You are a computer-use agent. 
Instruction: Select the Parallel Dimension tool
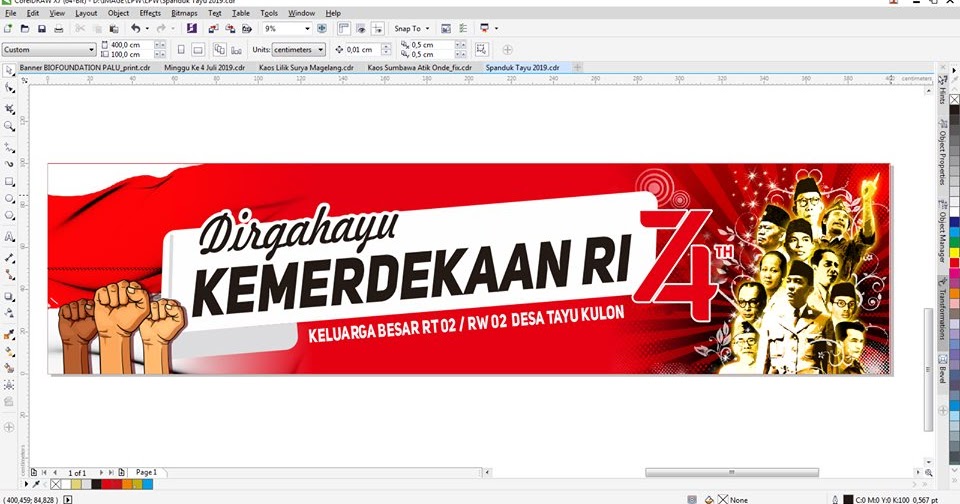[x=9, y=258]
